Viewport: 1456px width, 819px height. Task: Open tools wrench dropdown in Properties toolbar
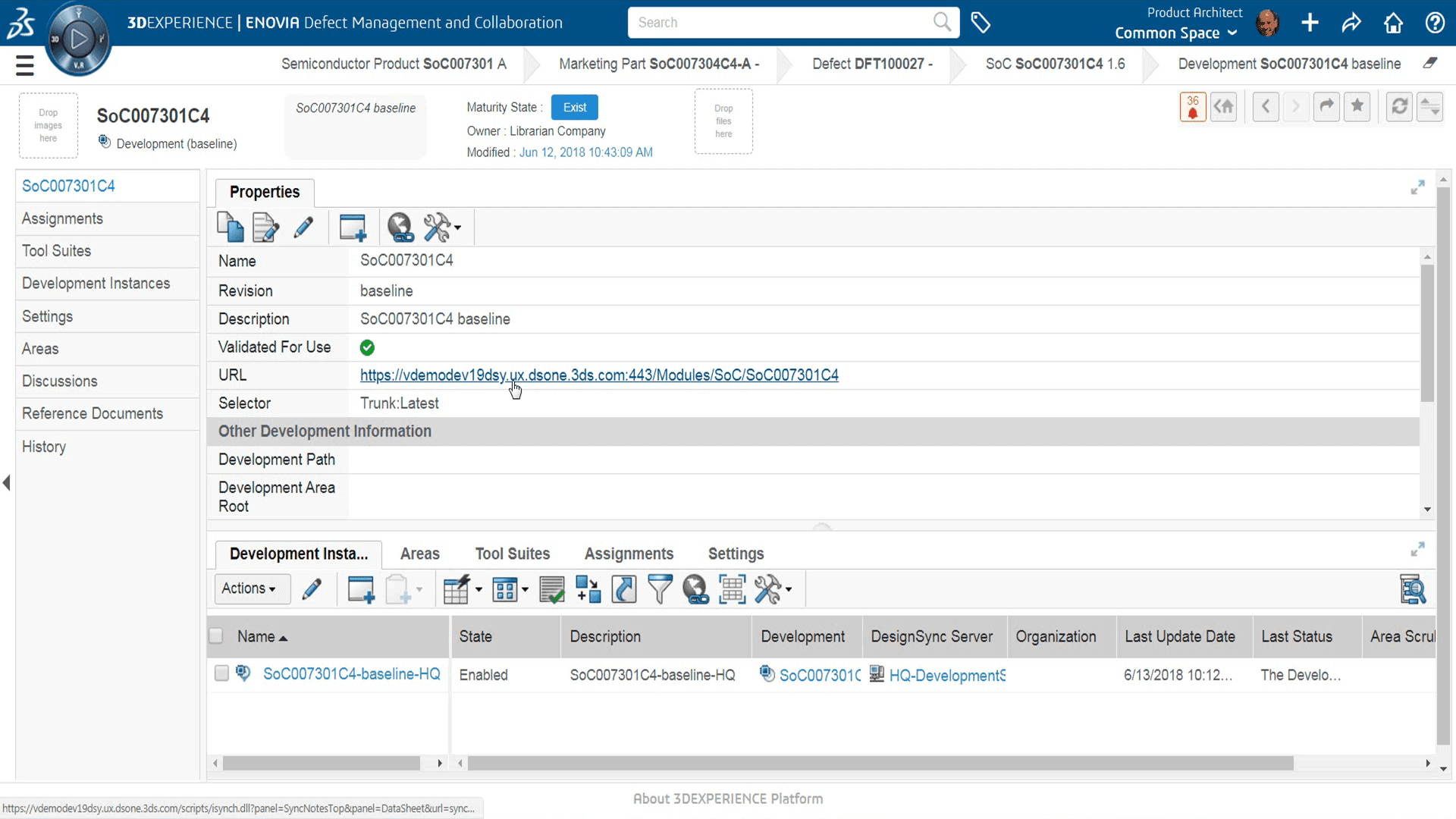(443, 227)
